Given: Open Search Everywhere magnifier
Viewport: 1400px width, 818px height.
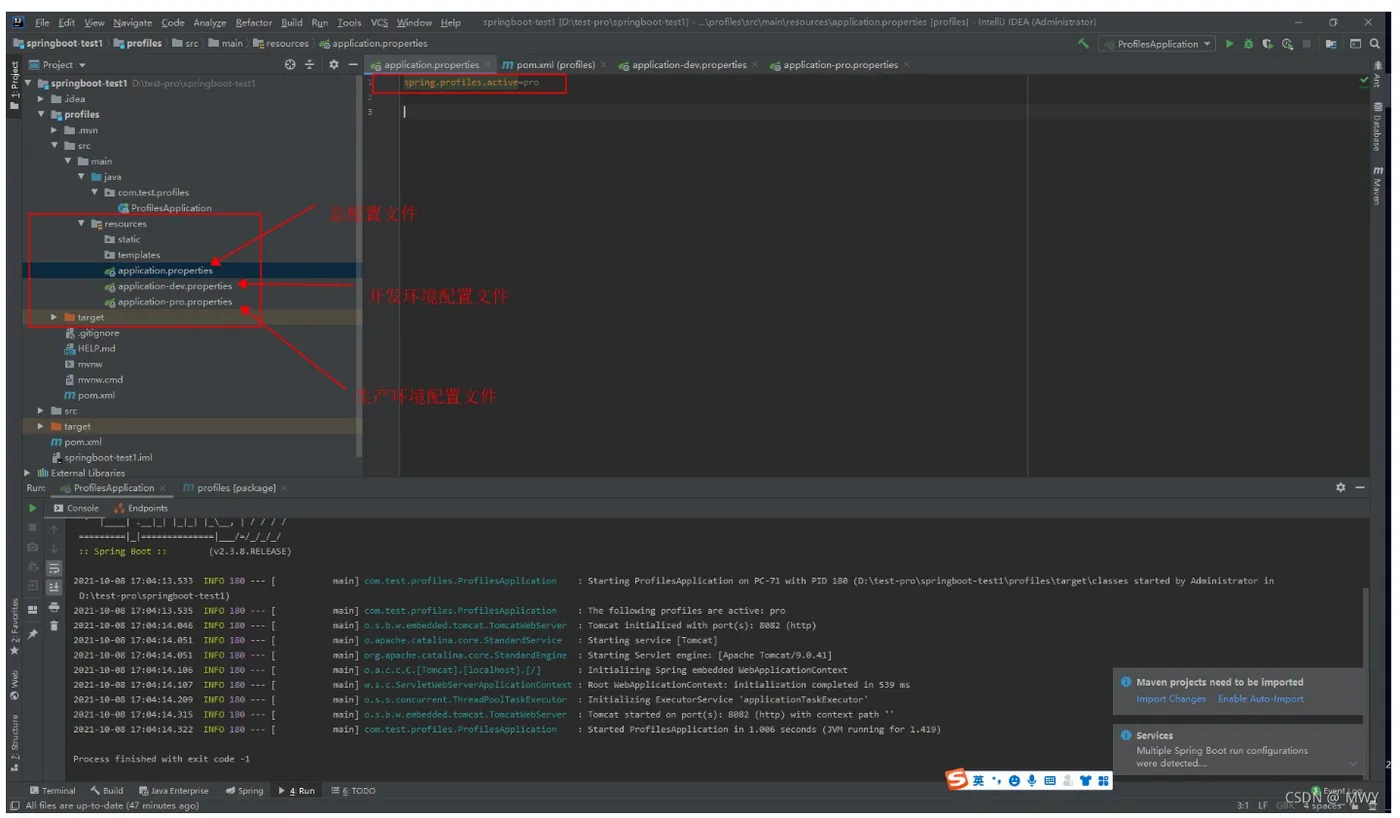Looking at the screenshot, I should (x=1377, y=44).
